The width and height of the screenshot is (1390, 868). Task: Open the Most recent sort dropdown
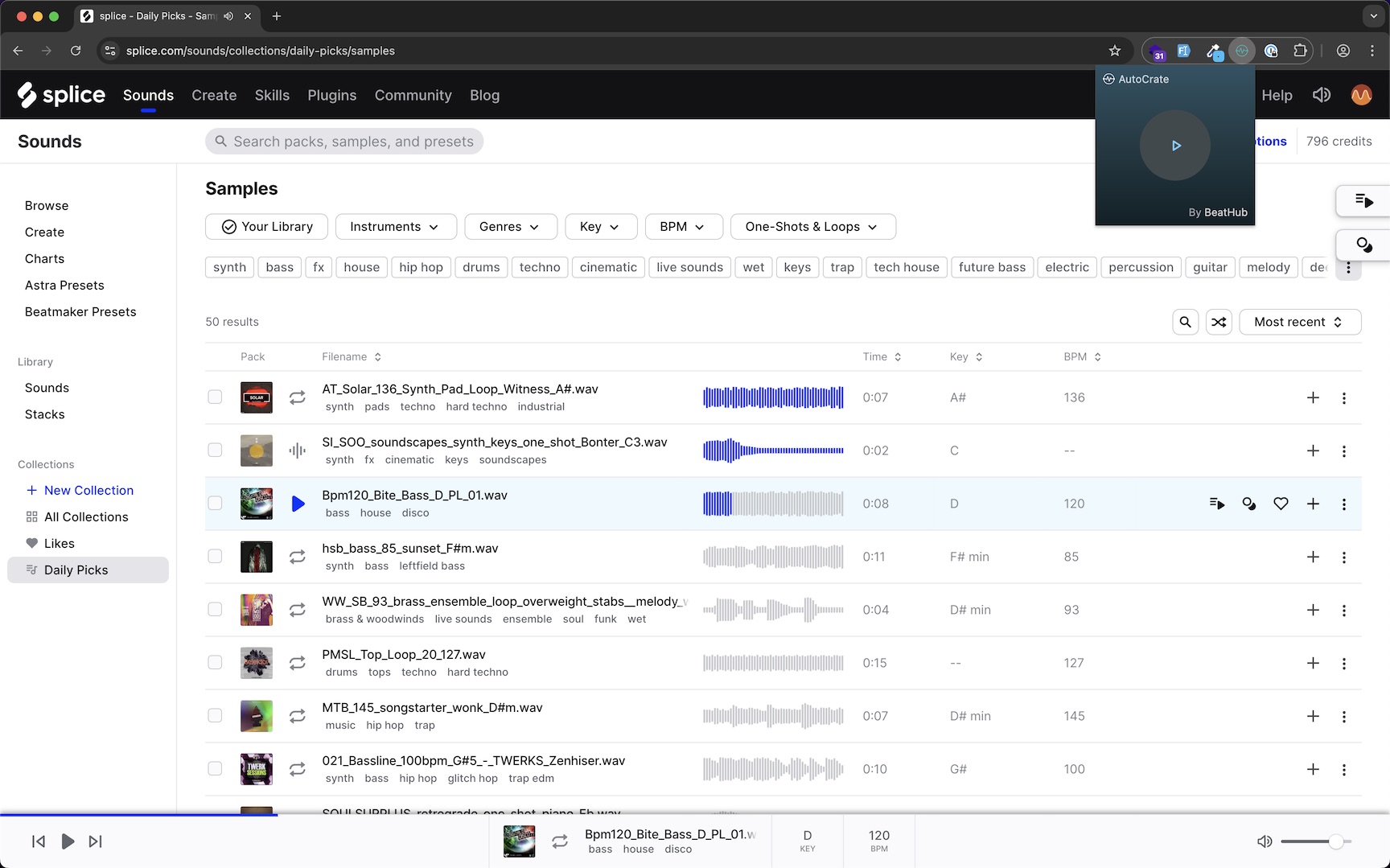(x=1299, y=322)
